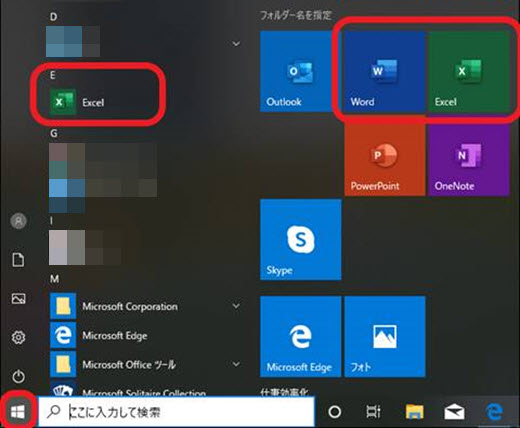Click the letter D section header
Image resolution: width=520 pixels, height=428 pixels.
pos(53,16)
